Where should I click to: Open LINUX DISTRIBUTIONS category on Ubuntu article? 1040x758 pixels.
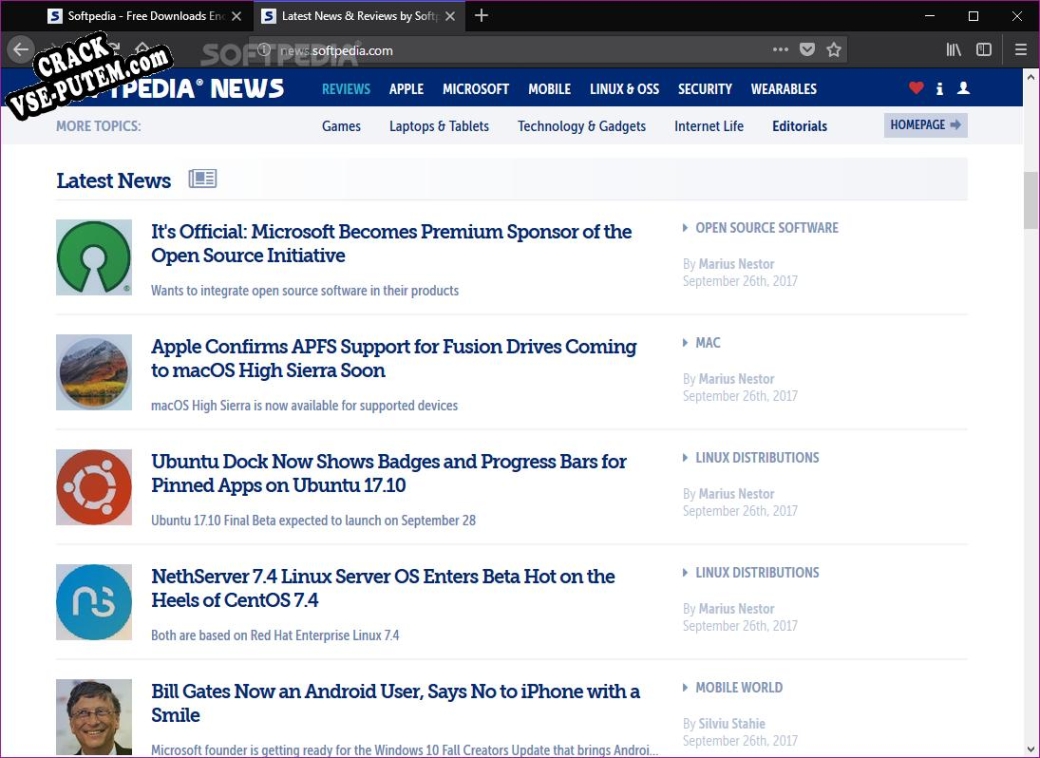click(757, 457)
